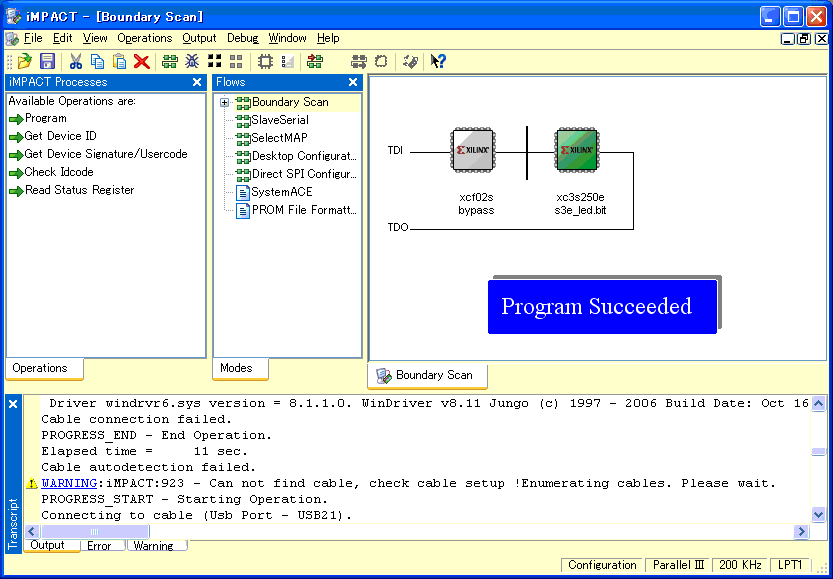Select the Boundary Scan document tab
Viewport: 833px width, 579px height.
[427, 376]
